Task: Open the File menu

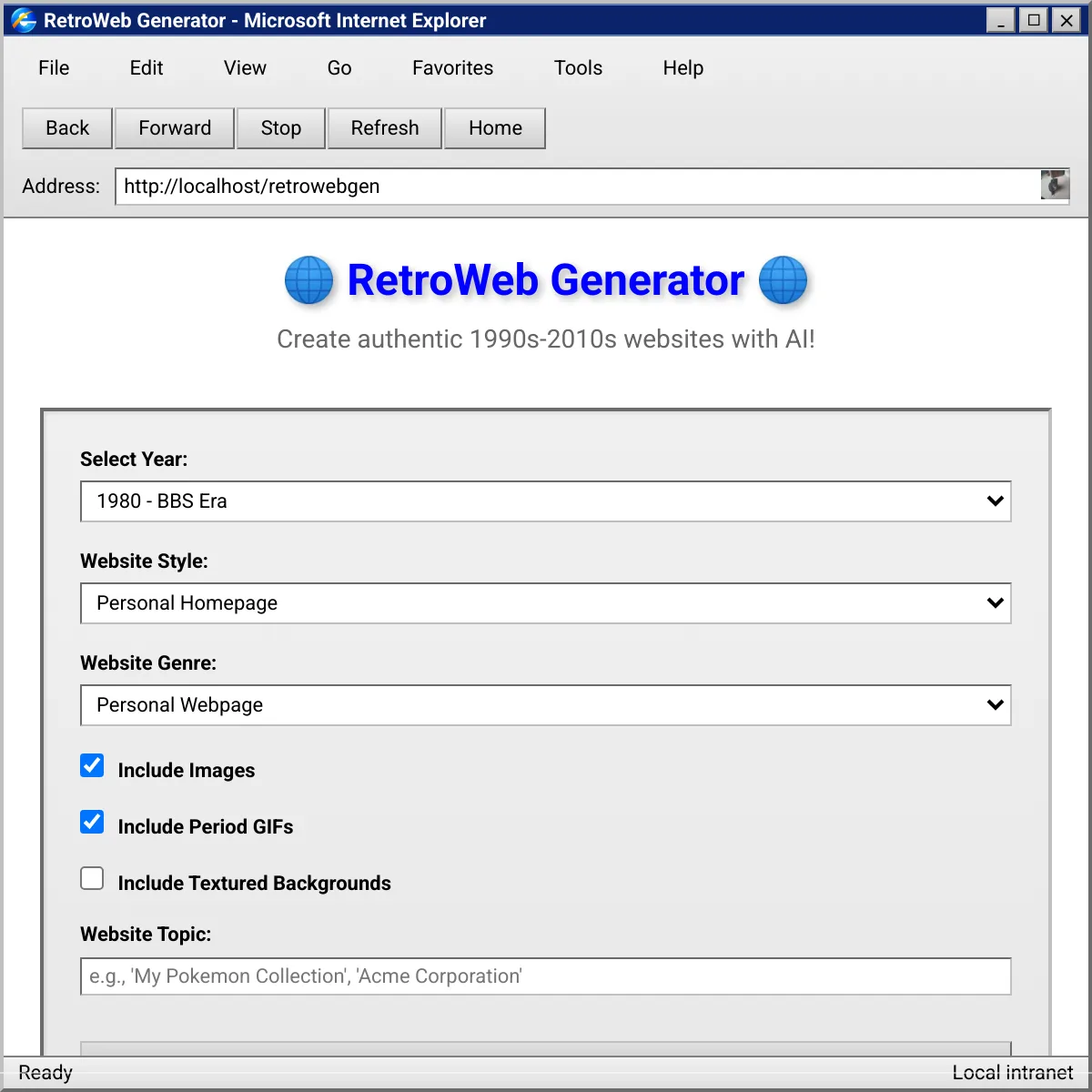Action: [x=54, y=68]
